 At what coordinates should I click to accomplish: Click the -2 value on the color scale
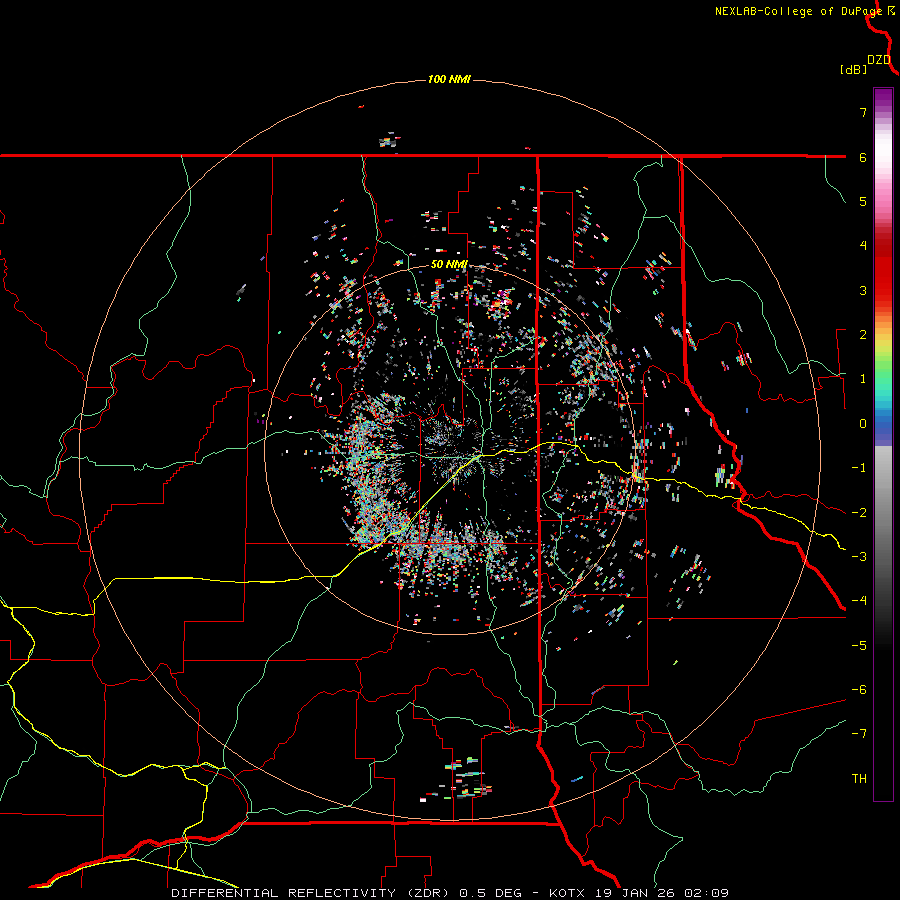(x=859, y=513)
